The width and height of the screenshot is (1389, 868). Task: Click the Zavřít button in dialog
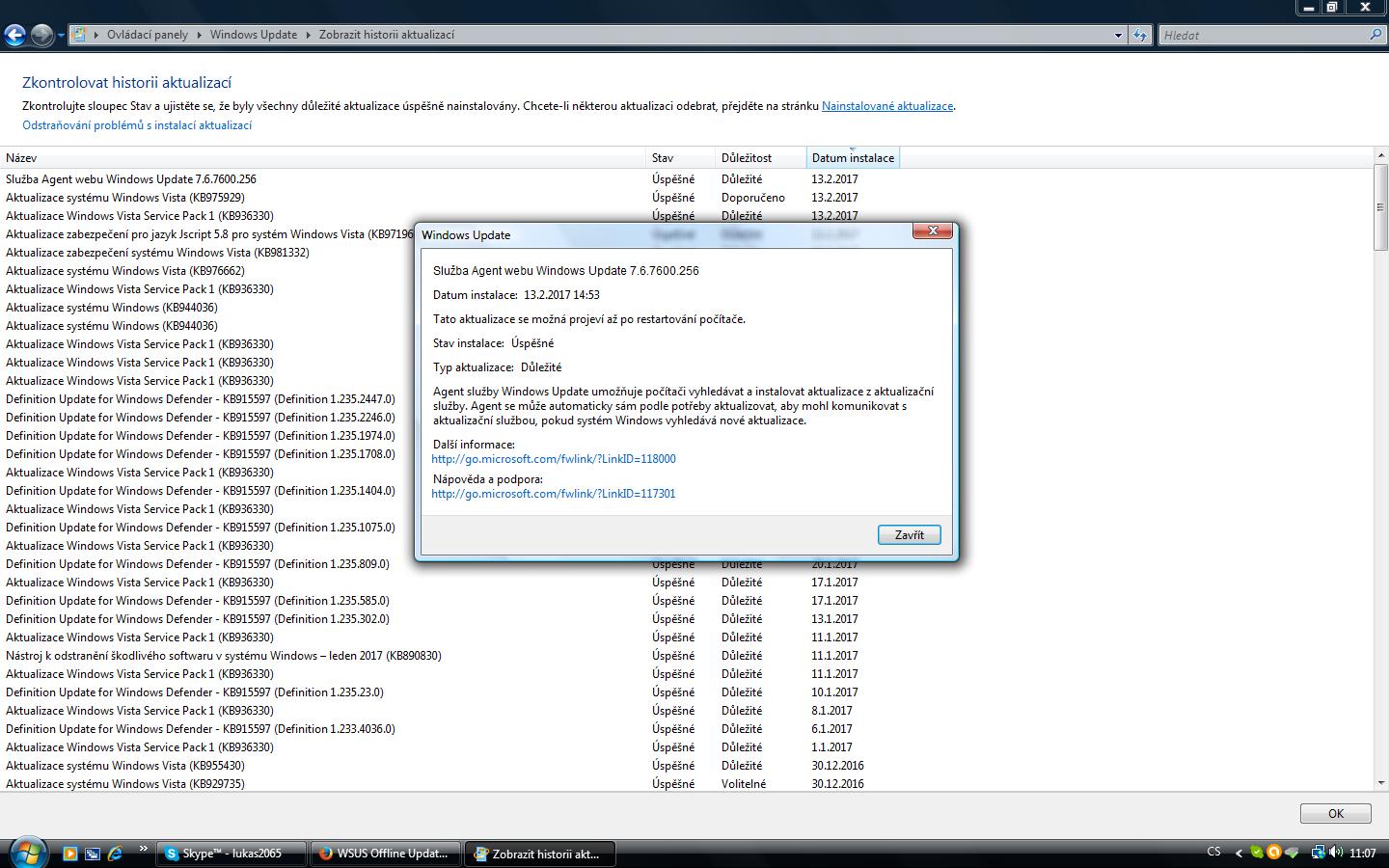click(x=909, y=535)
